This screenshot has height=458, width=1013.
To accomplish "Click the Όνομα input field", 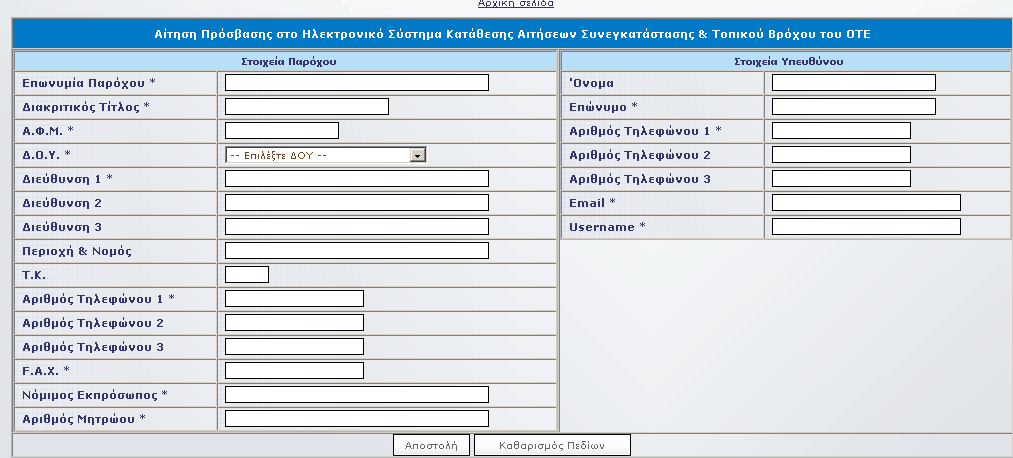I will point(853,83).
